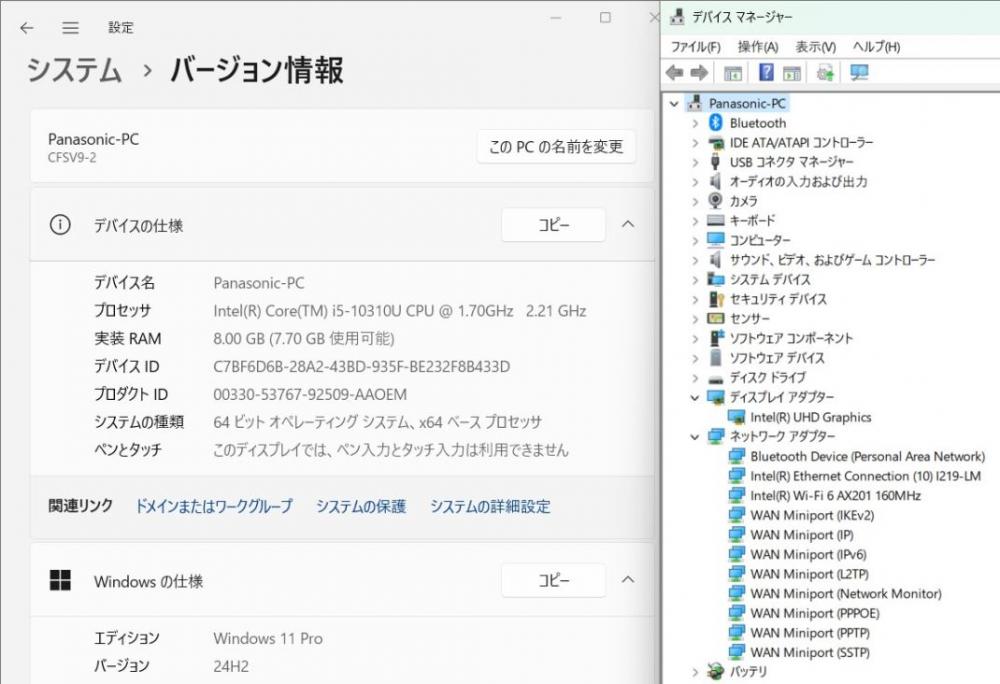The image size is (1000, 684).
Task: Click the info icon beside デバイスの仕様
Action: pos(60,224)
